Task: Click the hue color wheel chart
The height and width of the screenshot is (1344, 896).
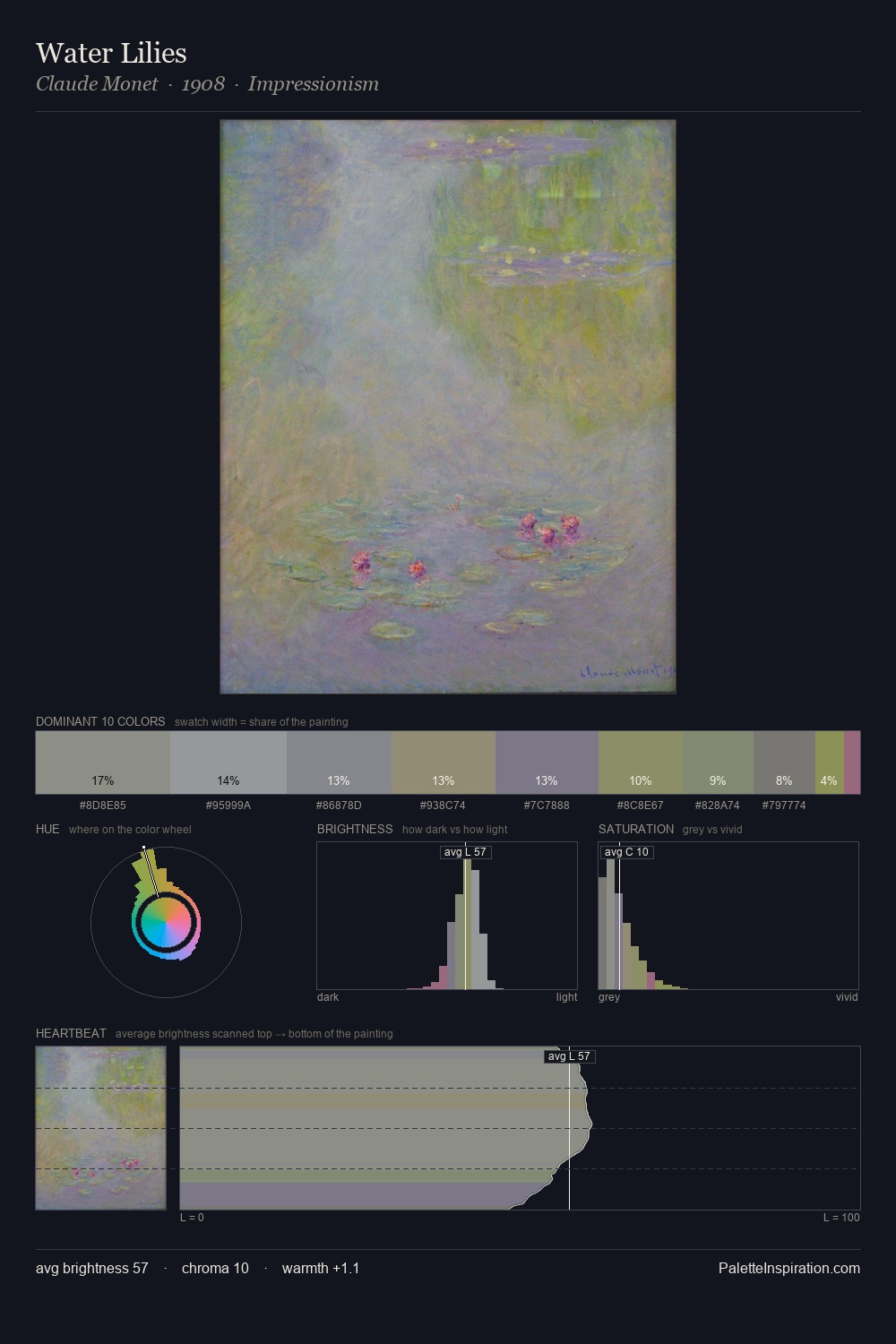Action: 166,922
